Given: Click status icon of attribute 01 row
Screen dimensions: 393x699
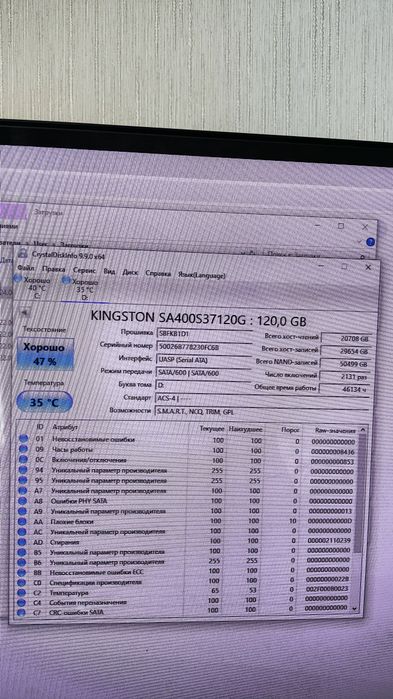Looking at the screenshot, I should pos(23,438).
